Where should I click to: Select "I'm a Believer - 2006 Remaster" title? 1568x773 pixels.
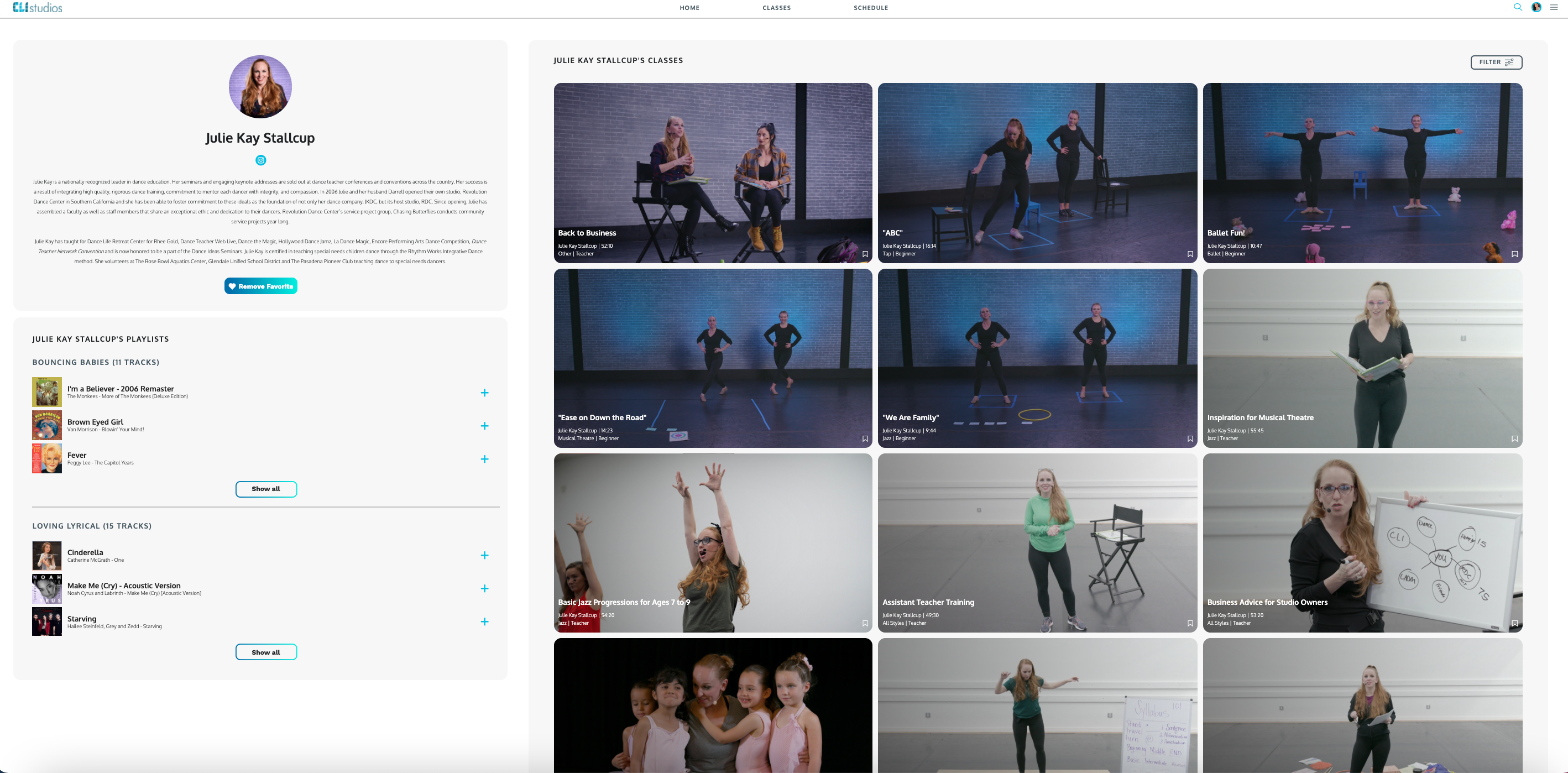pyautogui.click(x=121, y=389)
